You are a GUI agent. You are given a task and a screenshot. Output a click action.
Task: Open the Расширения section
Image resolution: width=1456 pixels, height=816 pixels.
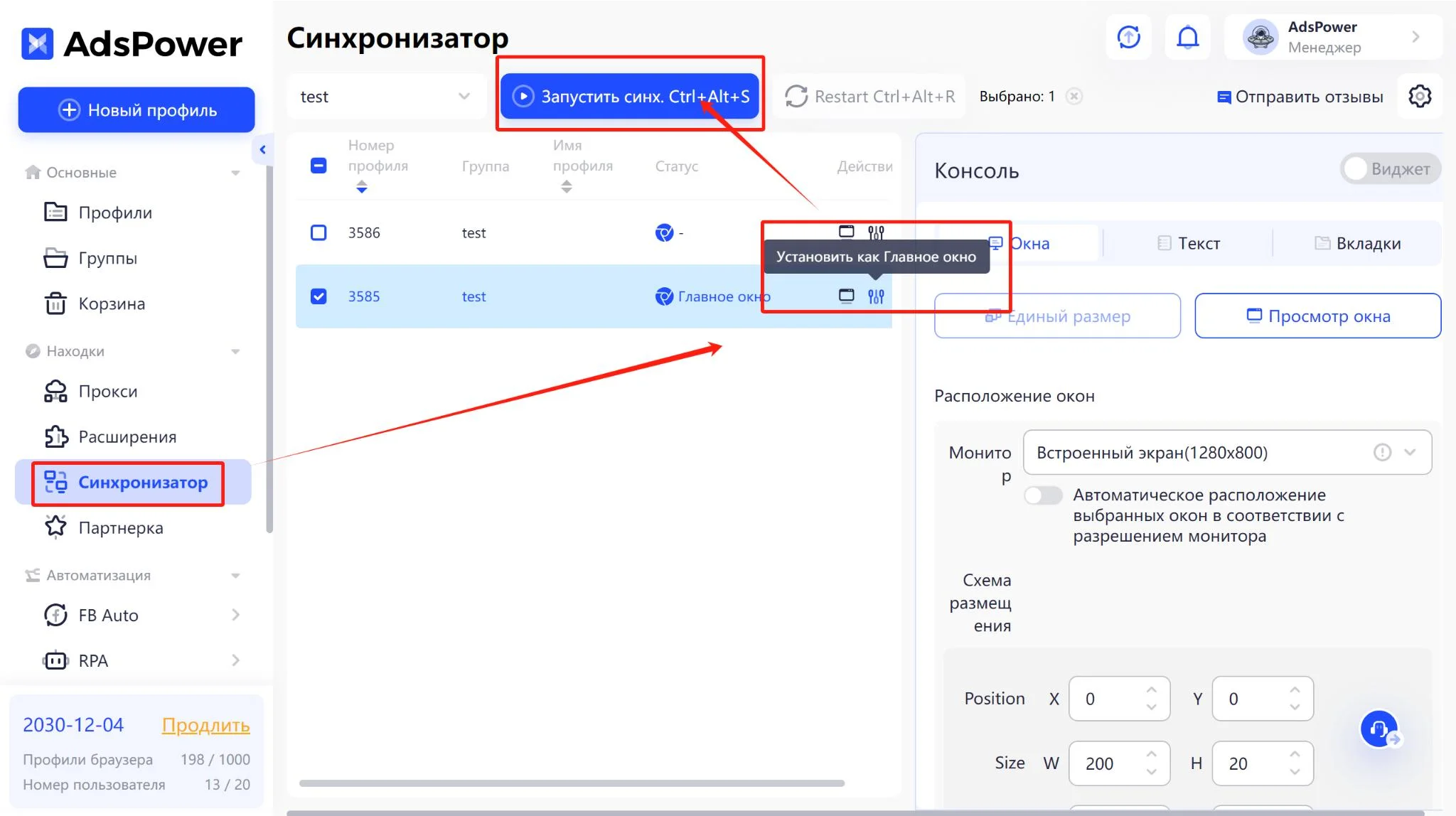pos(127,436)
